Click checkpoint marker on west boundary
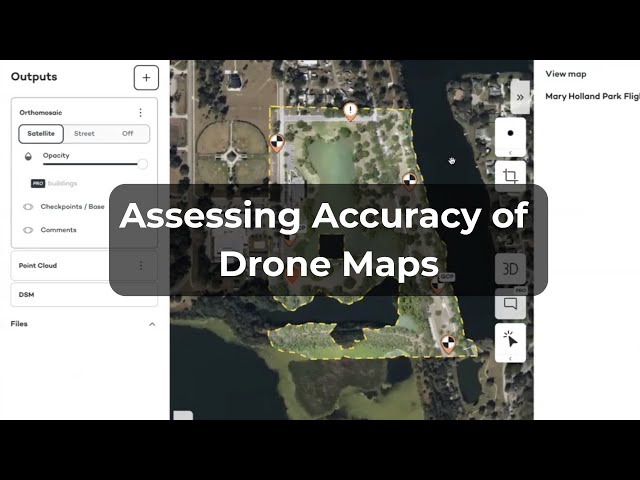Screen dimensions: 640x480 (277, 143)
